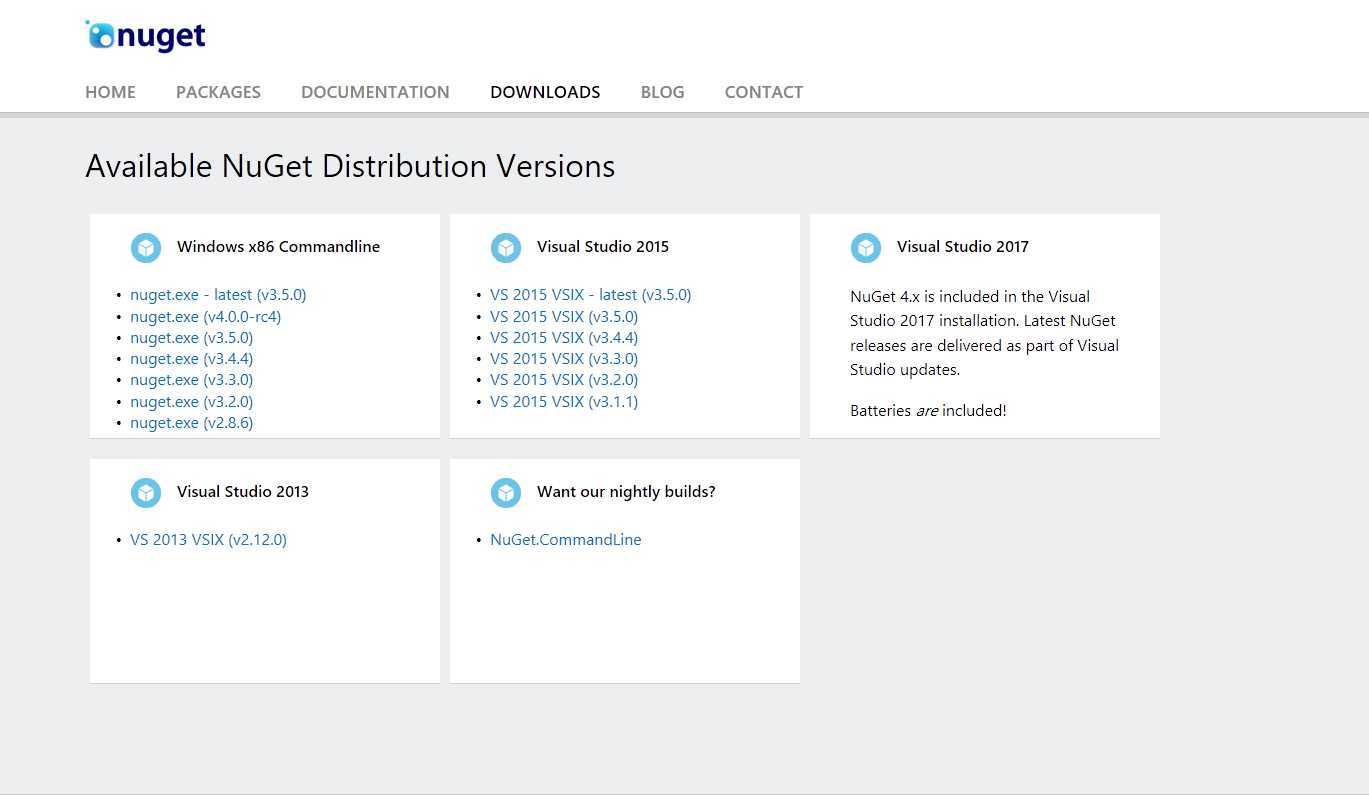Select the DOWNLOADS nav item
The image size is (1369, 796).
pos(545,92)
